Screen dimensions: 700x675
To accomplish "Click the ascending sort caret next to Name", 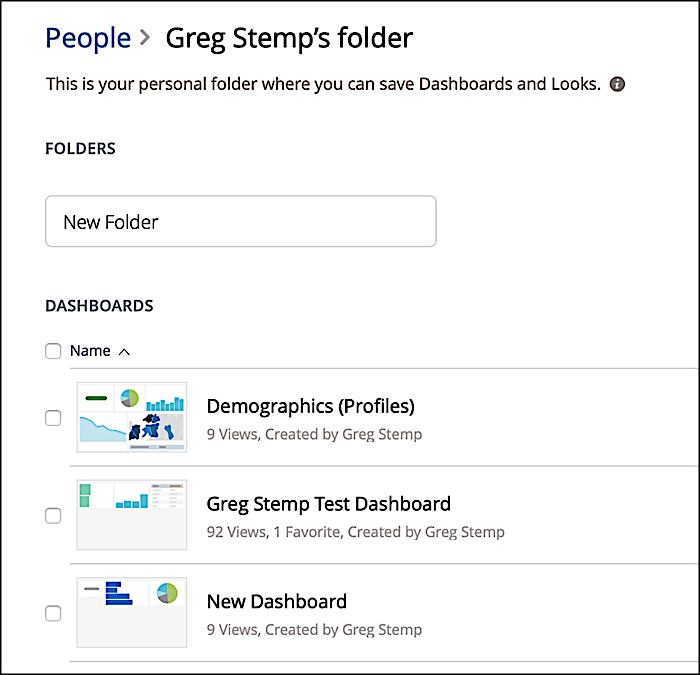I will click(124, 351).
